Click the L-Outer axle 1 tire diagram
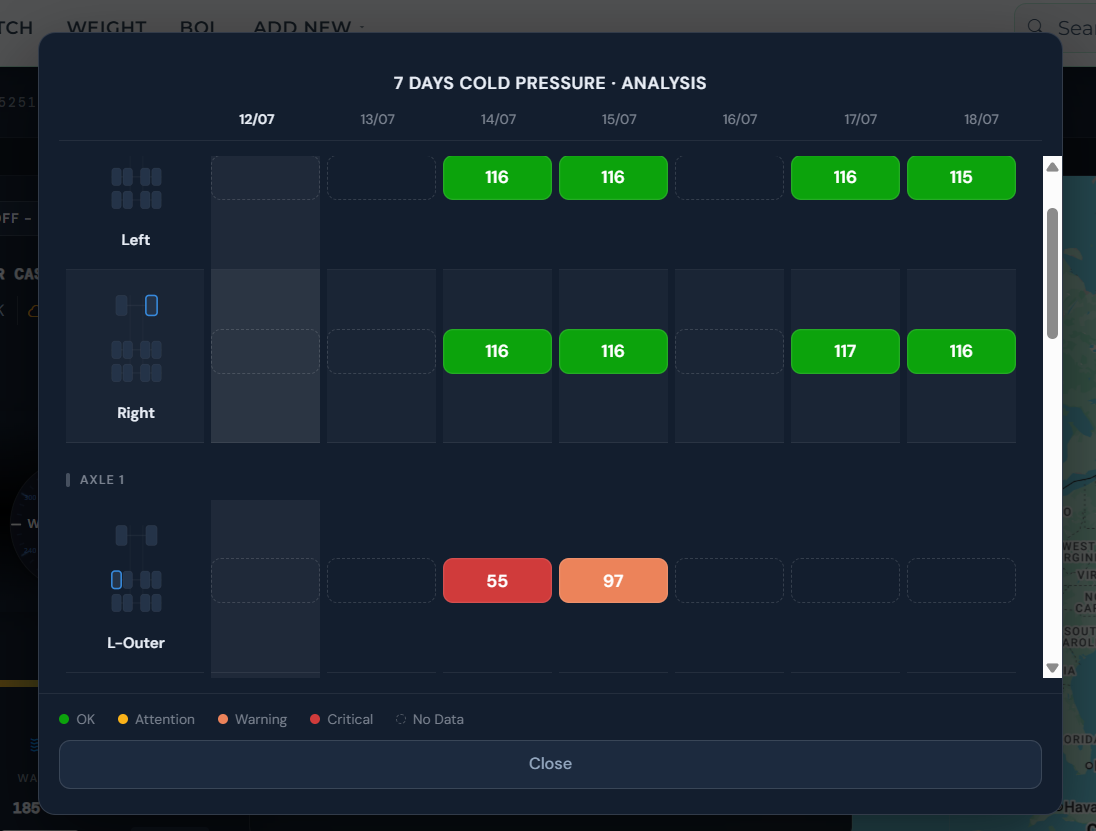Image resolution: width=1096 pixels, height=831 pixels. tap(136, 568)
